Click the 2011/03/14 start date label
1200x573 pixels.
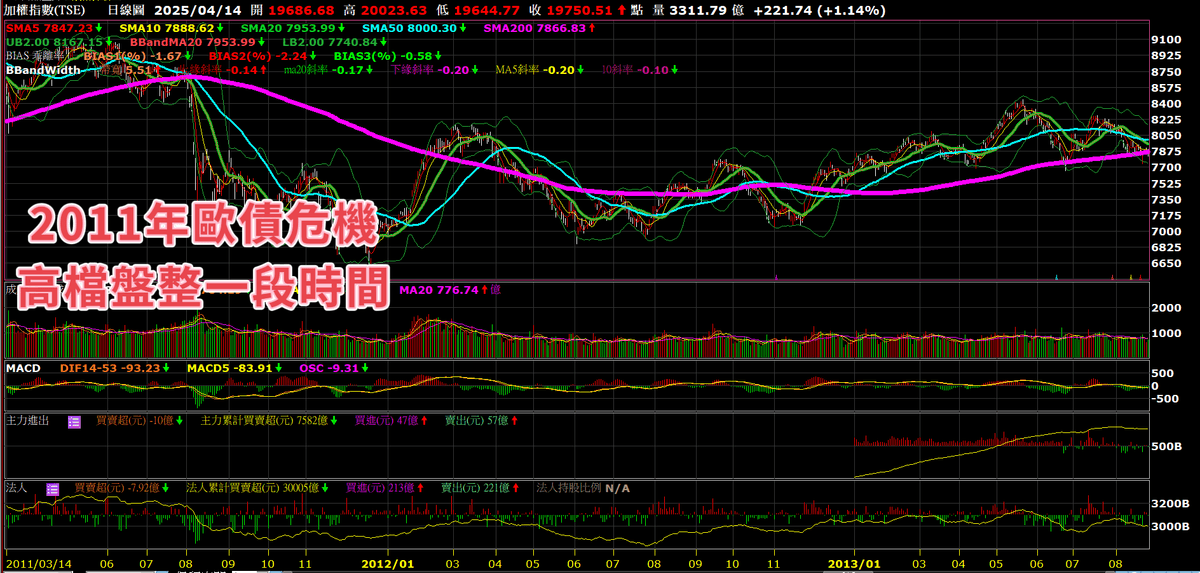click(39, 564)
